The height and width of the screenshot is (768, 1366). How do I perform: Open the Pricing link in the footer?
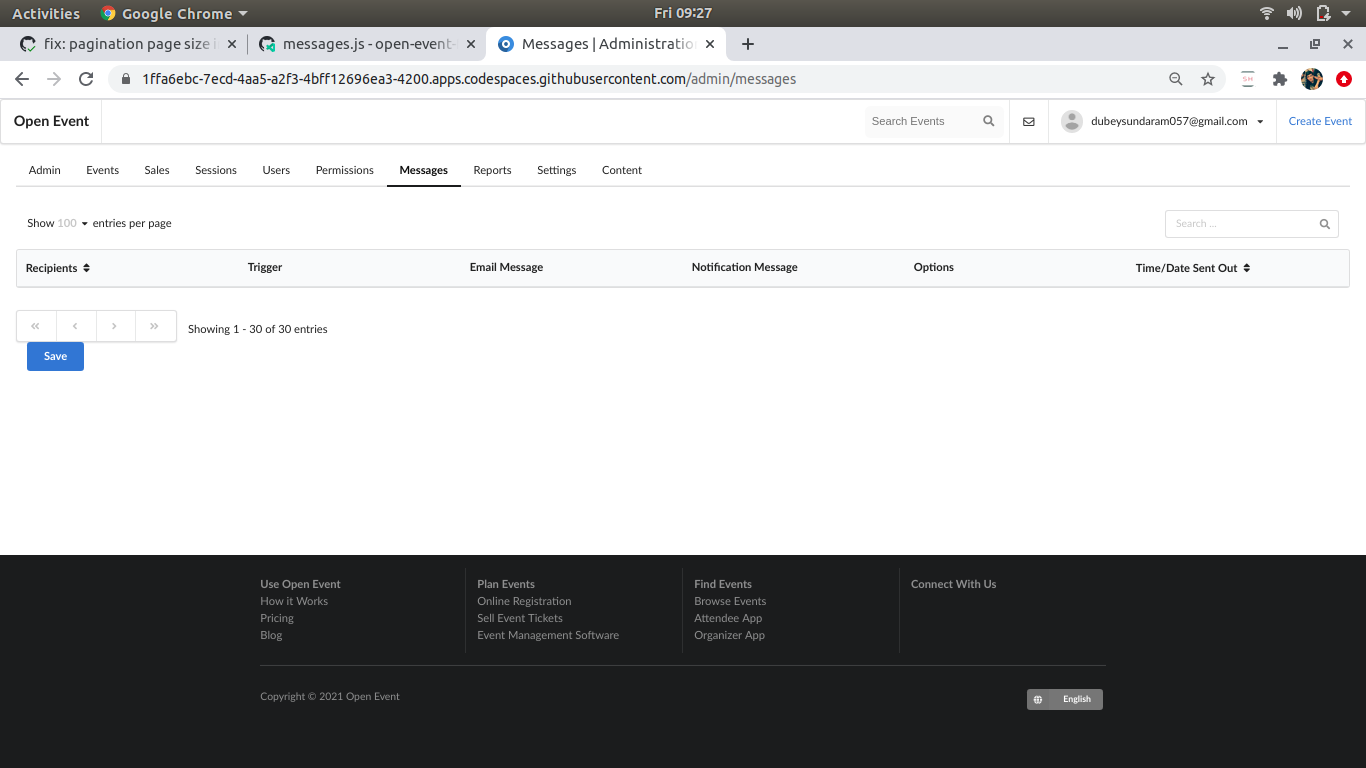pos(276,618)
